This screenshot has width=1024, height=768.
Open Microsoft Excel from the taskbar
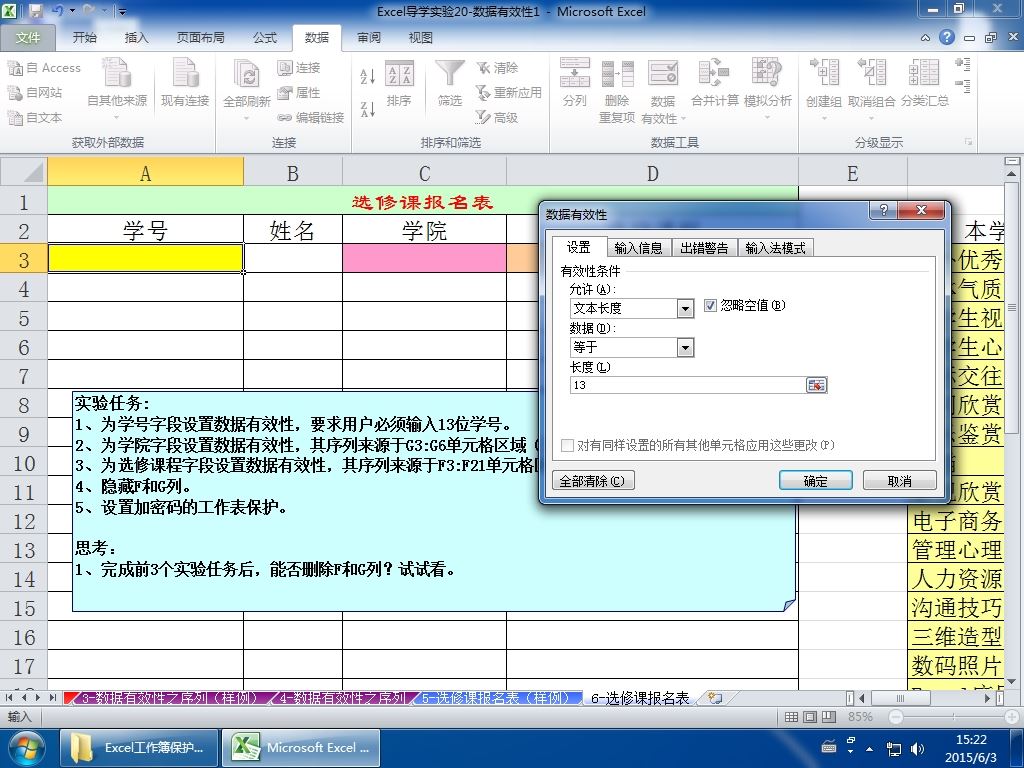click(x=300, y=748)
